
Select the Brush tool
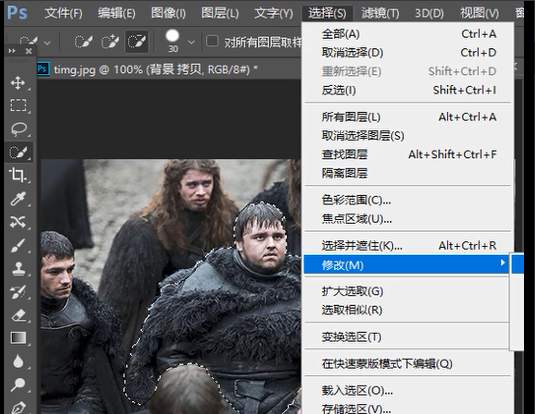(18, 245)
